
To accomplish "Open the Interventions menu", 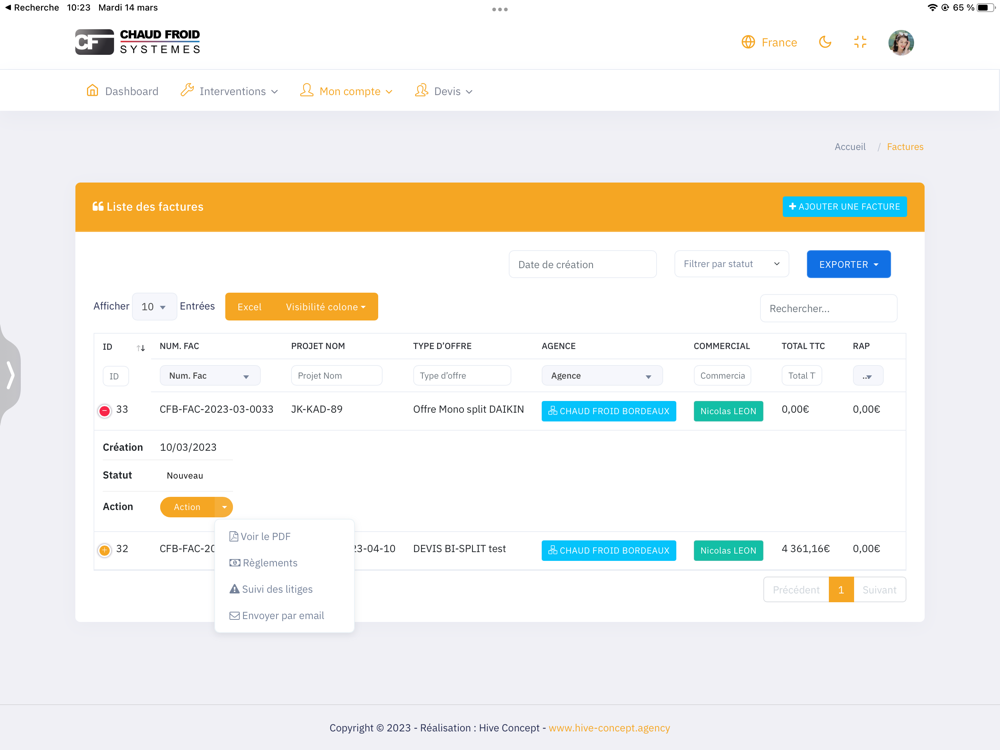I will (230, 91).
